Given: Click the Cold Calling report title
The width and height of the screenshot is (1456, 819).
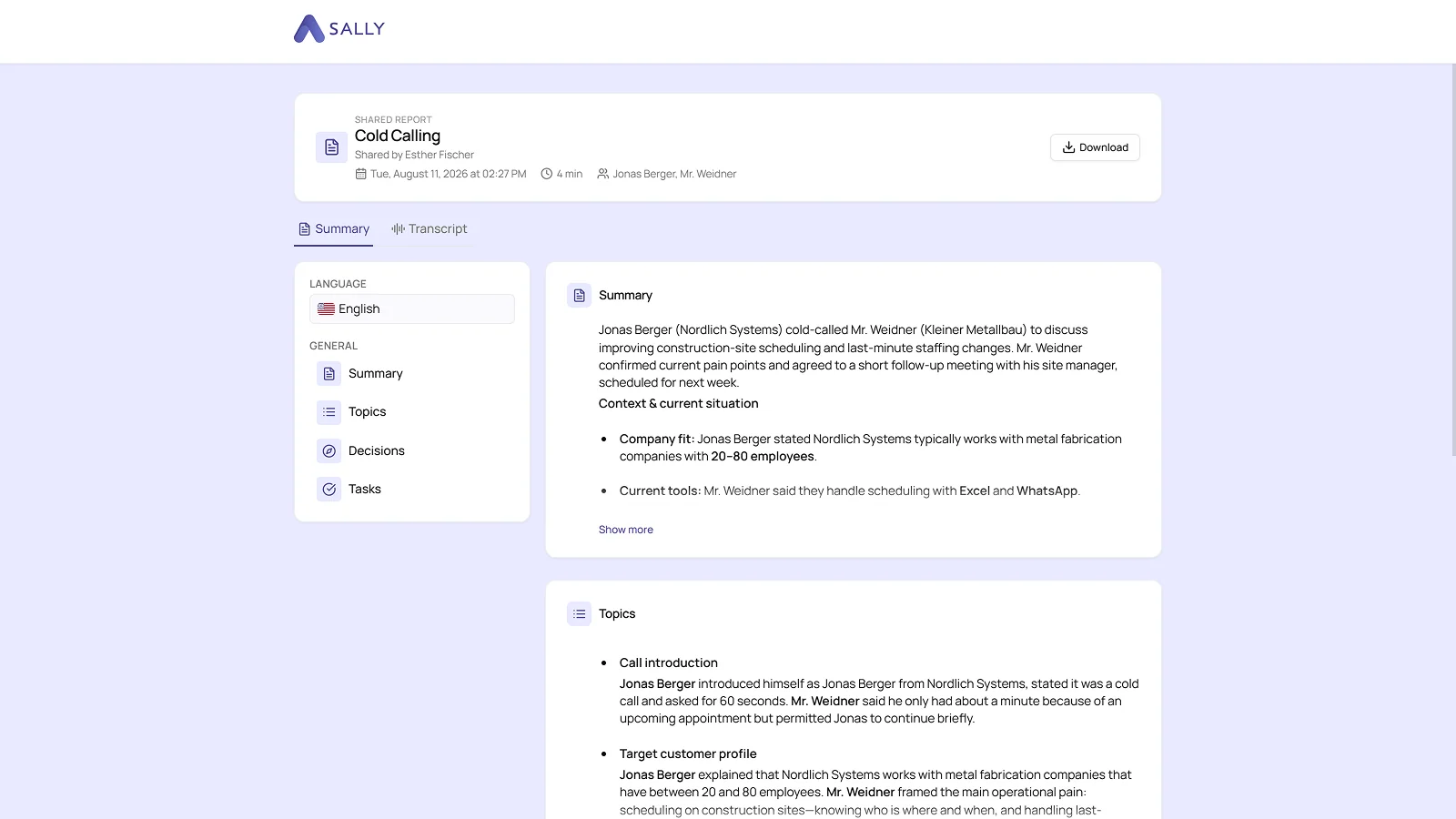Looking at the screenshot, I should pos(398,136).
